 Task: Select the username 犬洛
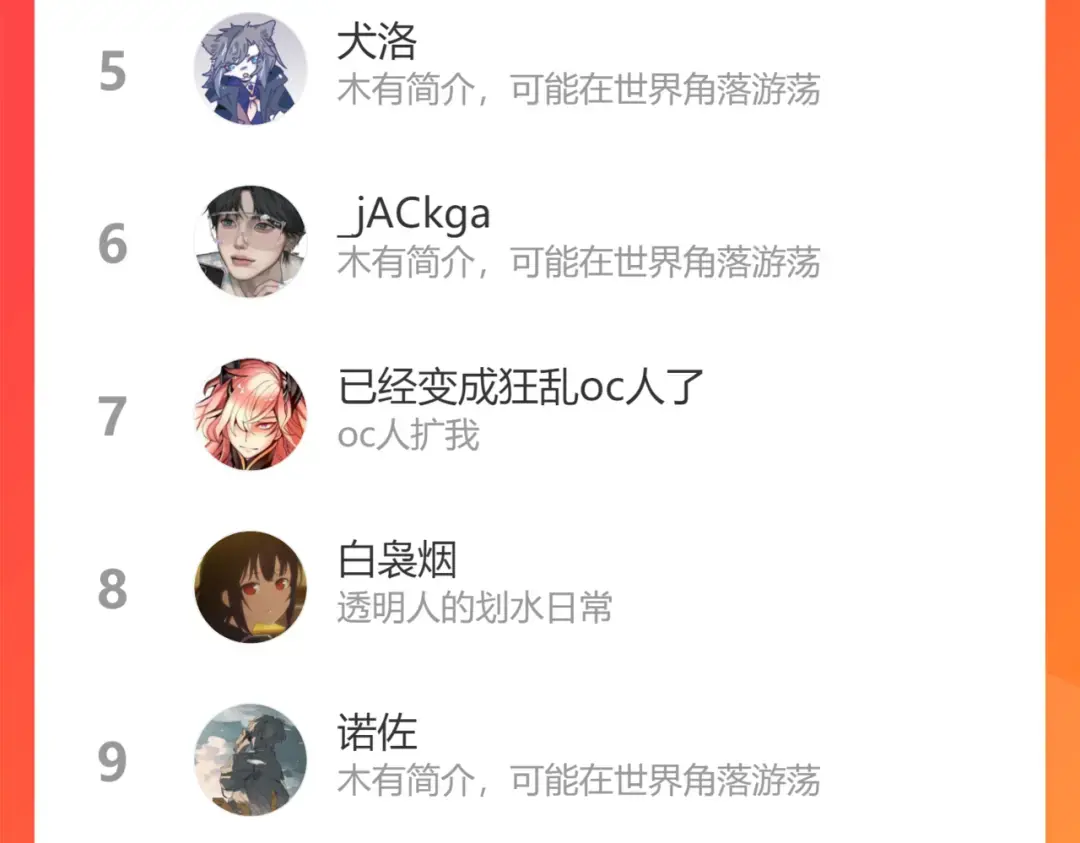click(x=377, y=41)
